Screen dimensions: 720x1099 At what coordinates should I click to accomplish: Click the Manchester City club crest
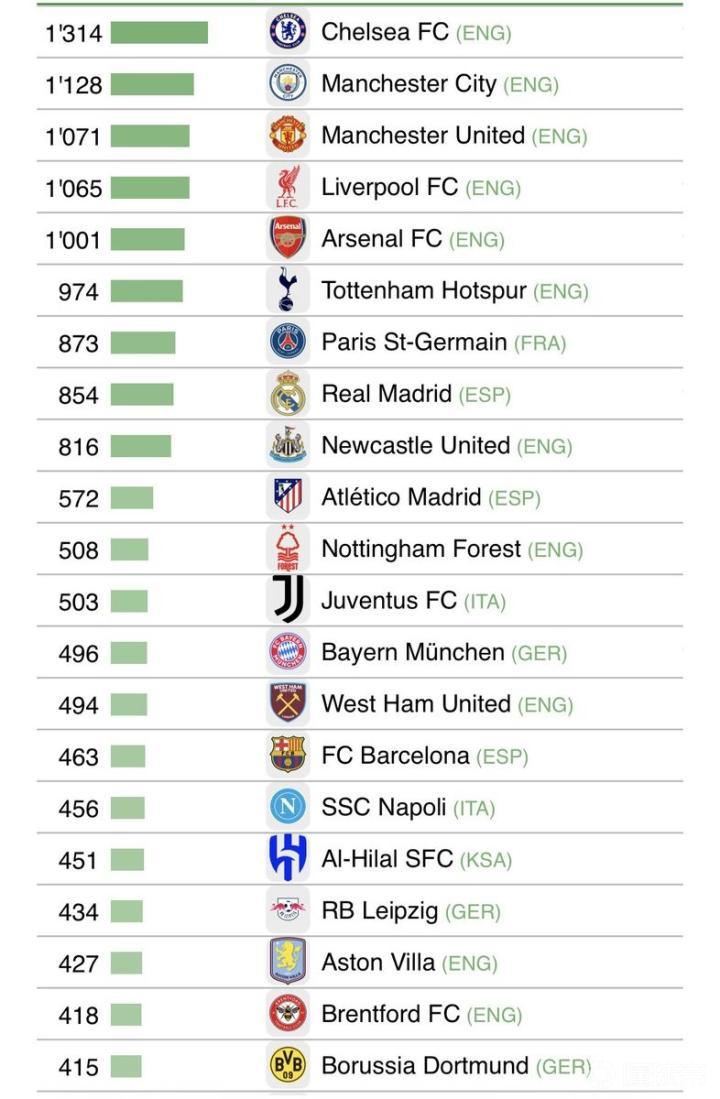288,84
